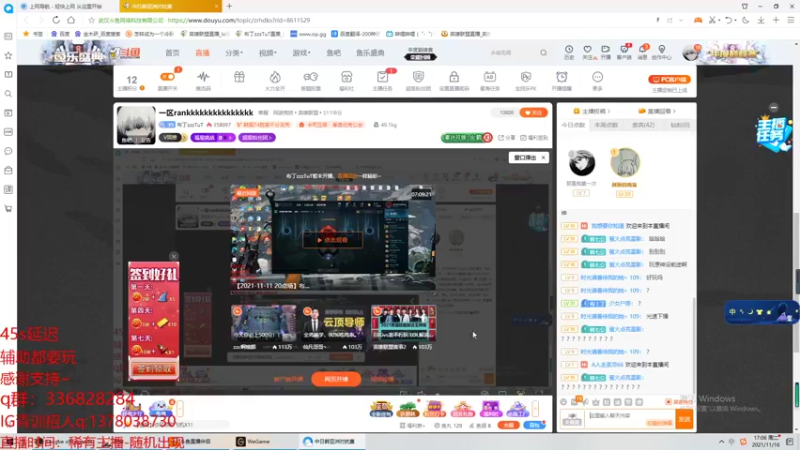800x450 pixels.
Task: Toggle the orange checkbox above chat input
Action: click(x=668, y=402)
